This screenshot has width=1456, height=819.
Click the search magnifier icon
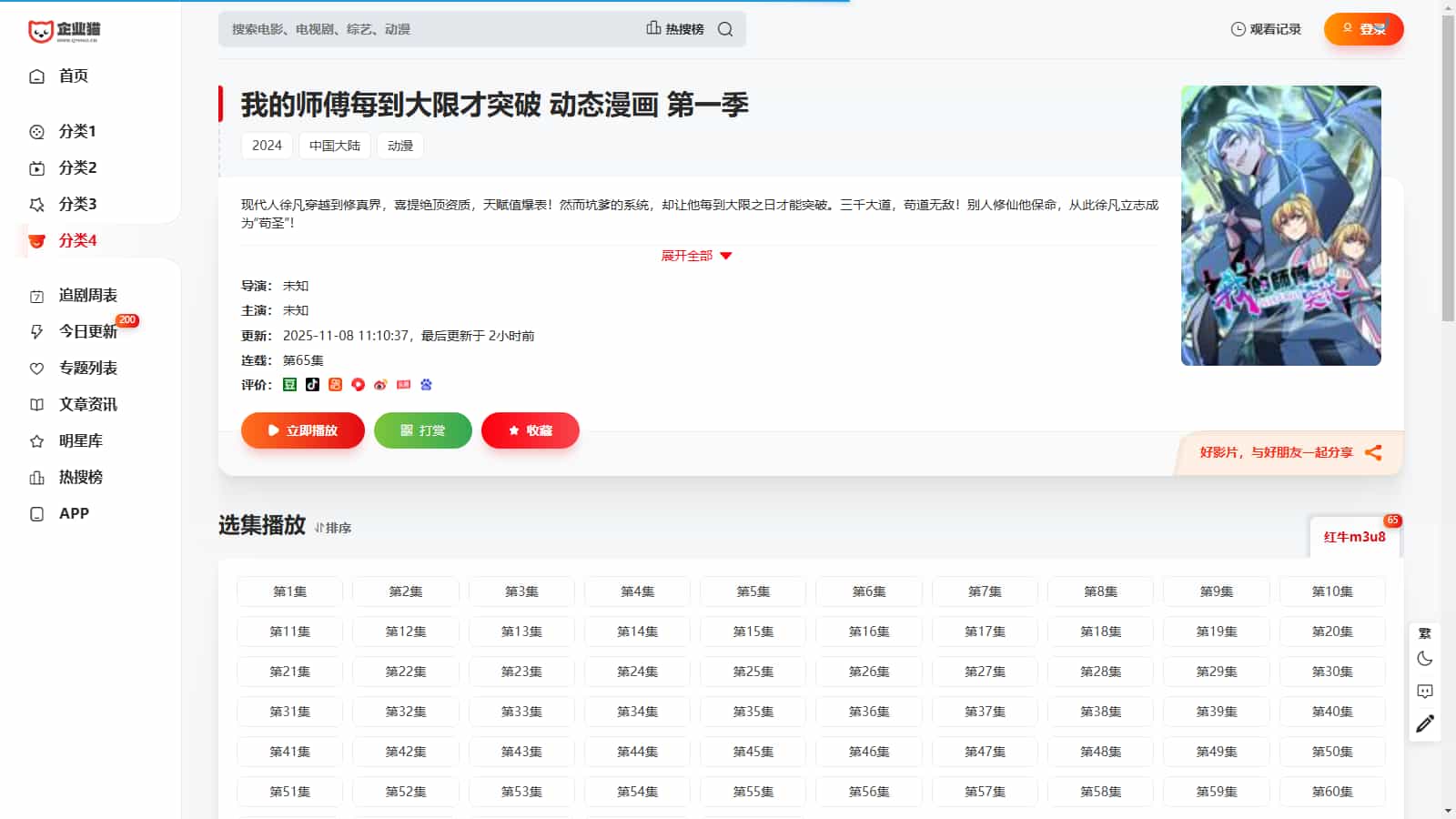coord(725,29)
